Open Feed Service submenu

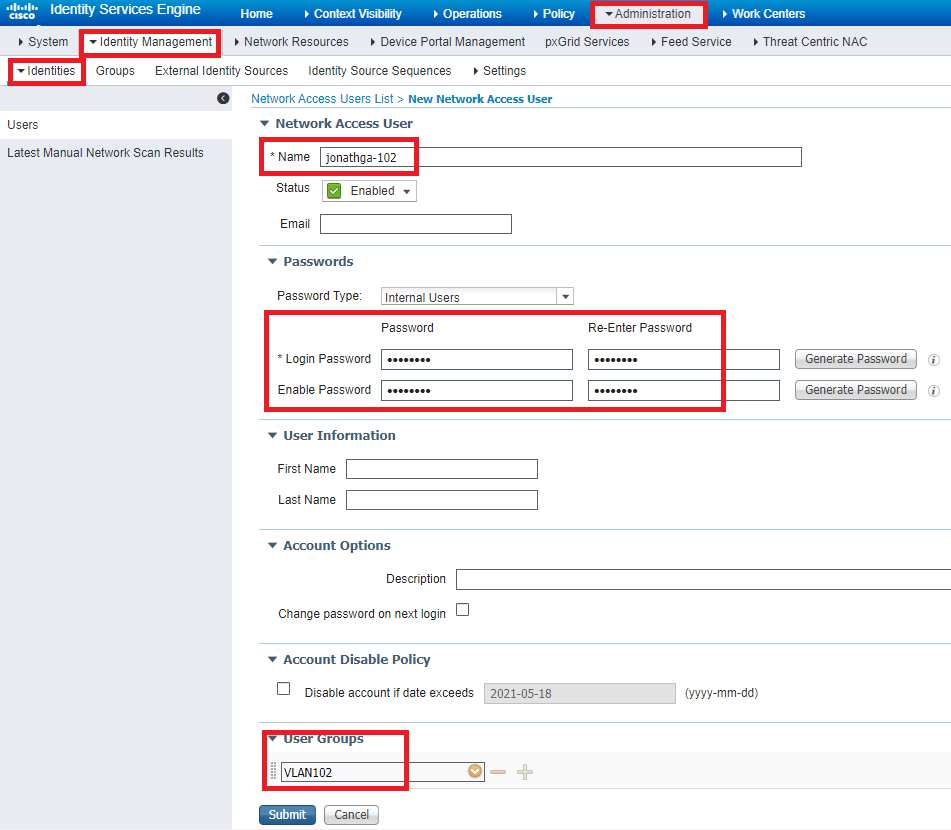tap(691, 42)
